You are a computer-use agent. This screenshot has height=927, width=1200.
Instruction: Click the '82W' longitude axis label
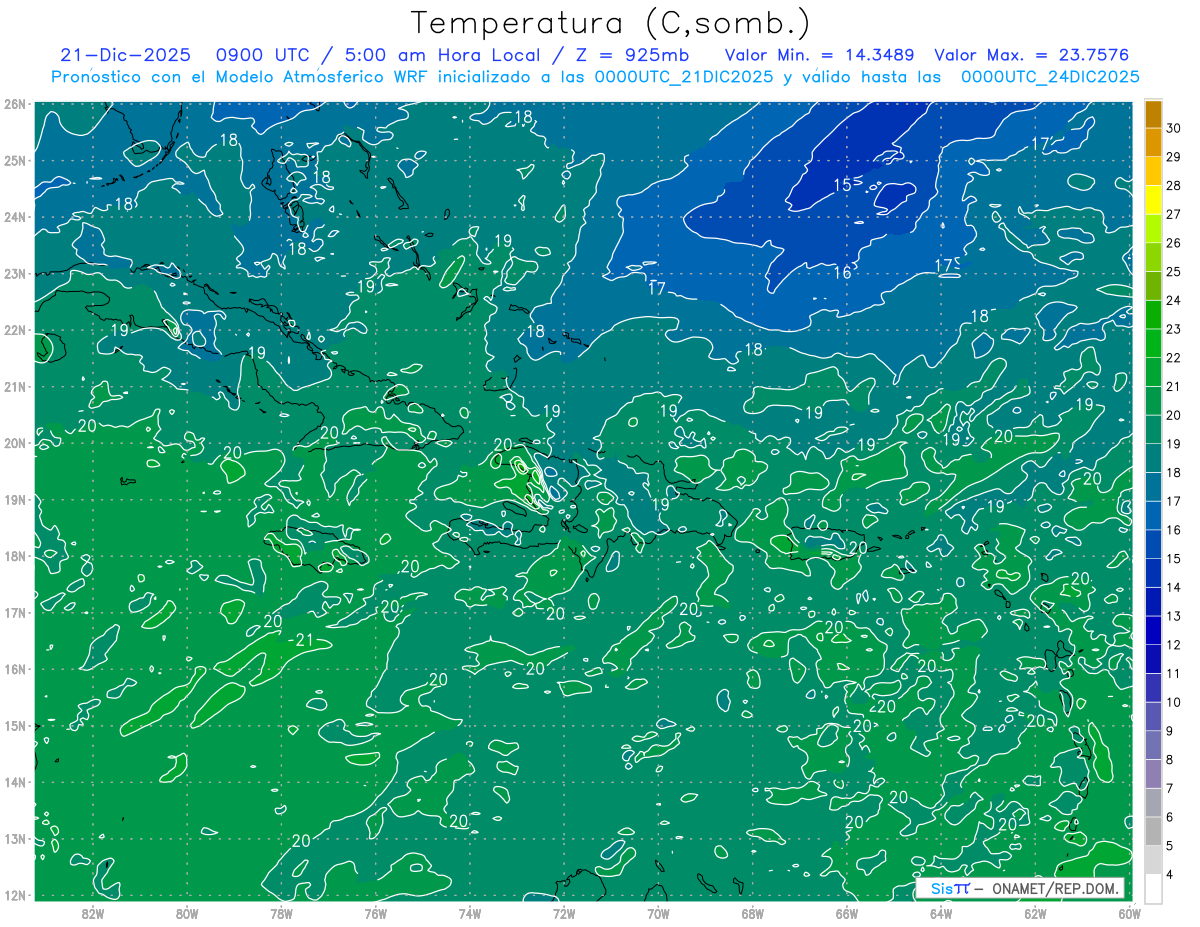pyautogui.click(x=92, y=914)
